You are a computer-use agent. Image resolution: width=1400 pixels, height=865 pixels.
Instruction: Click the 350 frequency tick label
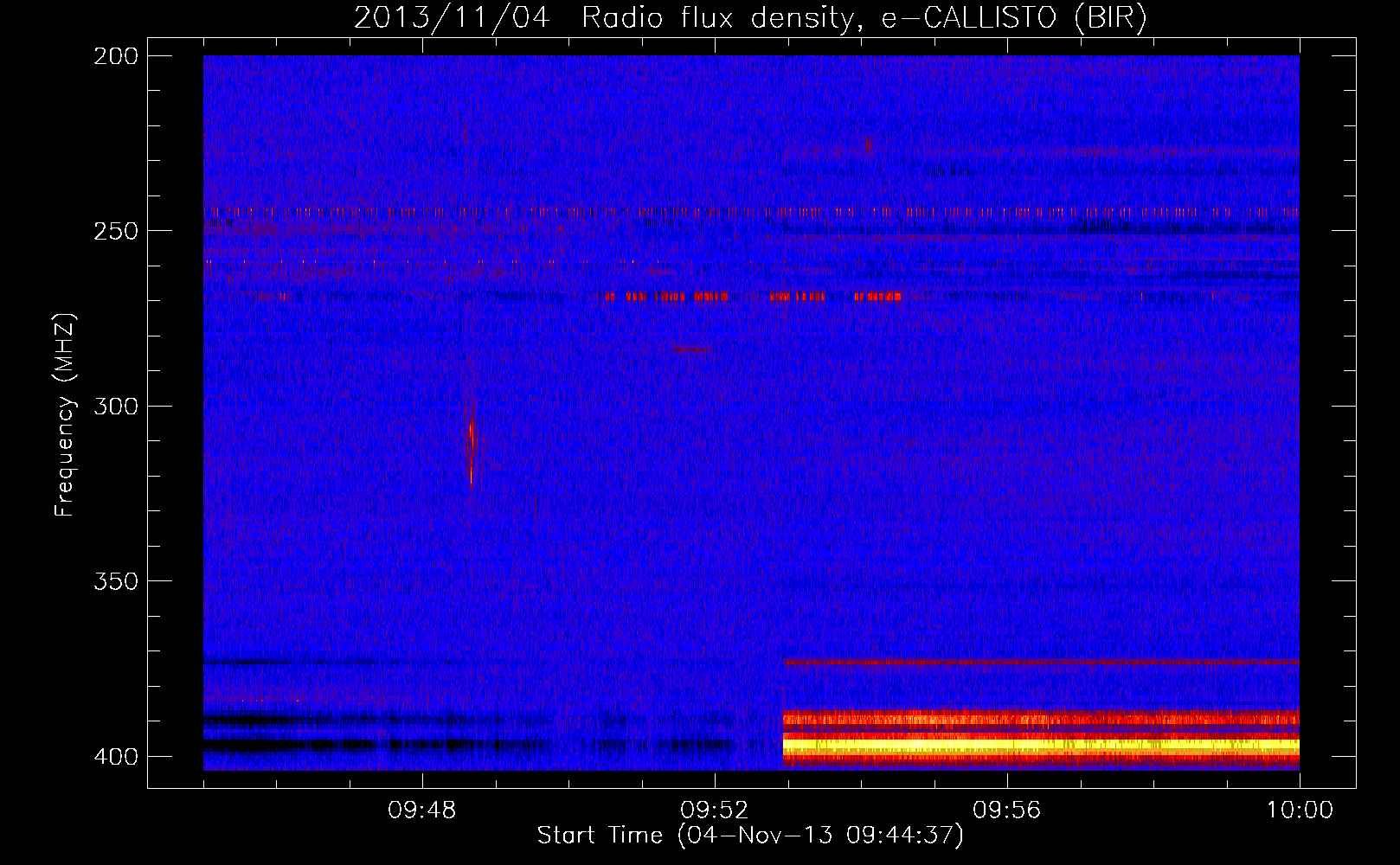tap(116, 580)
